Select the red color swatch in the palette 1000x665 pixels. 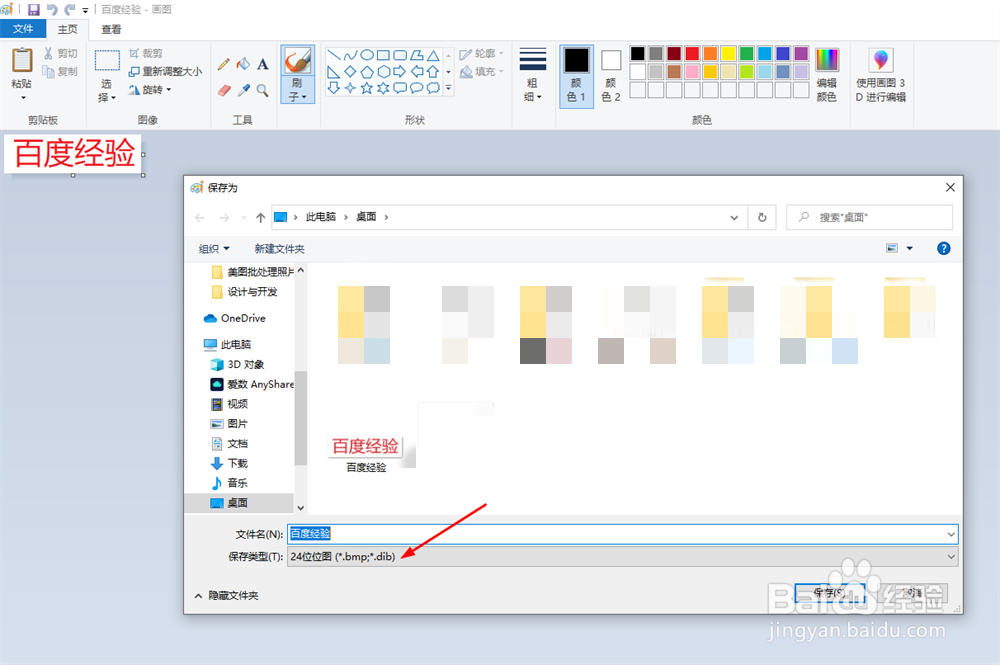point(692,52)
